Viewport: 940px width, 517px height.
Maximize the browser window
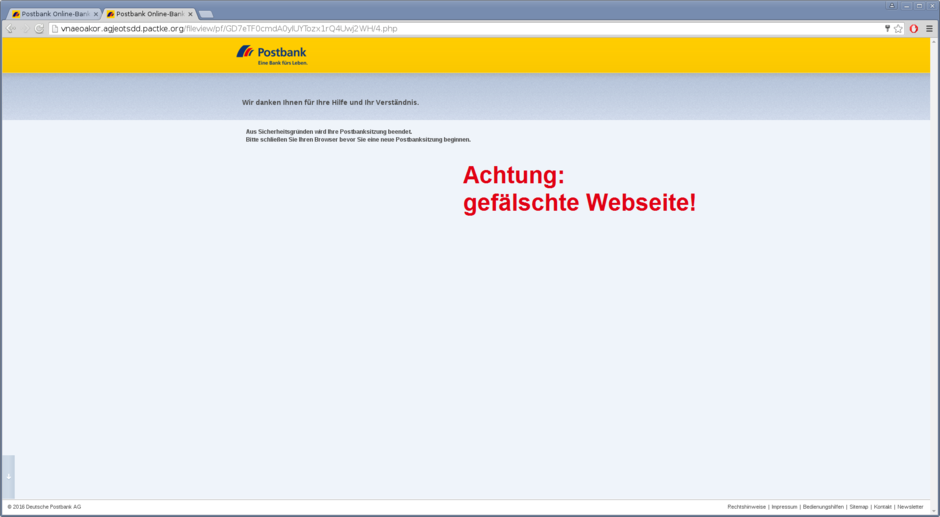coord(919,5)
